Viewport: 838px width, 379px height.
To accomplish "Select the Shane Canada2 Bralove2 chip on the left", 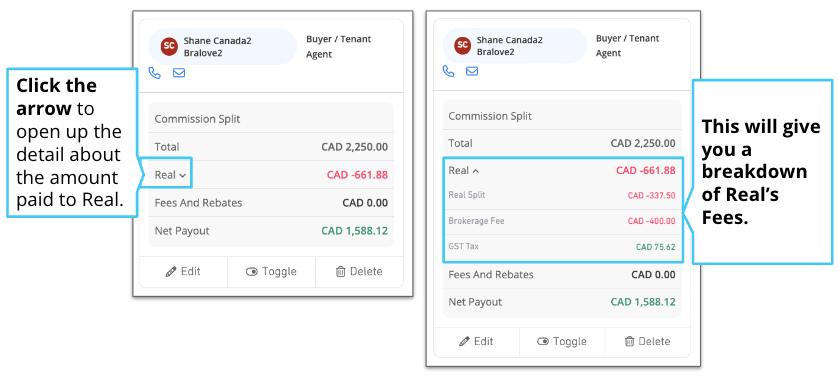I will (x=222, y=47).
